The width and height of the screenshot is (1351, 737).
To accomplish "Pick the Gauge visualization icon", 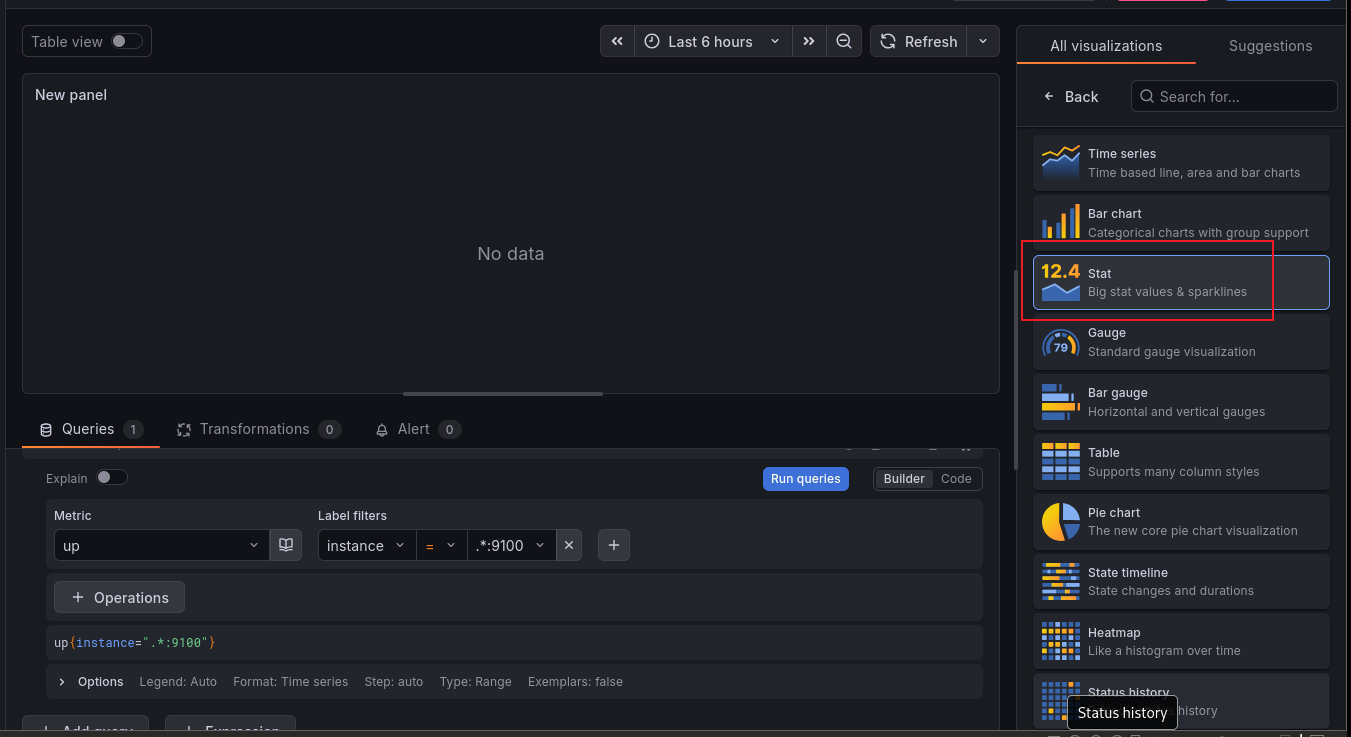I will point(1060,342).
